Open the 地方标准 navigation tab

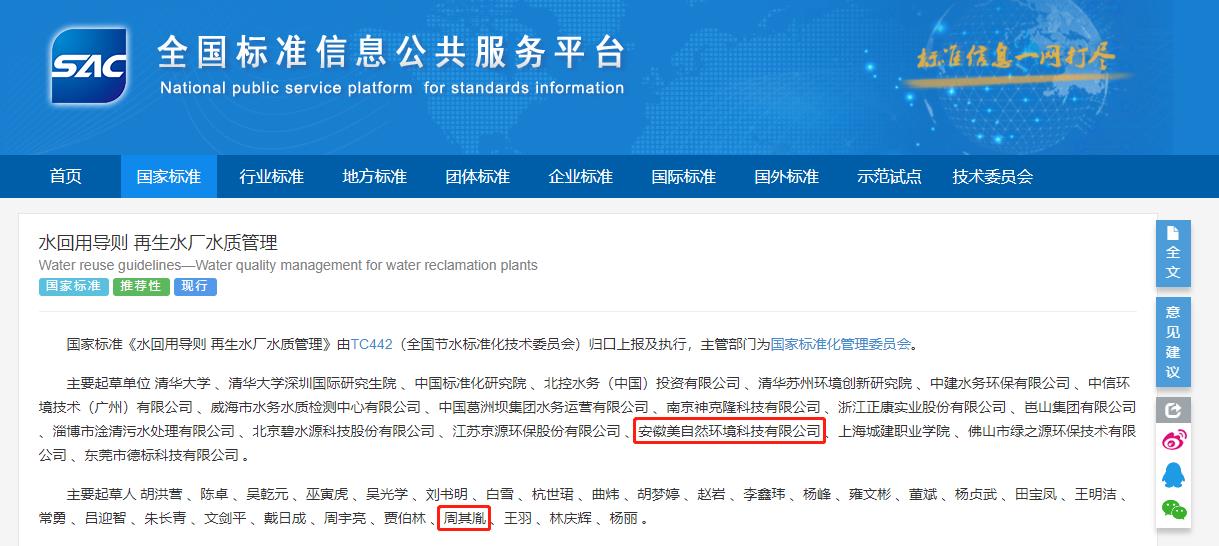point(375,177)
